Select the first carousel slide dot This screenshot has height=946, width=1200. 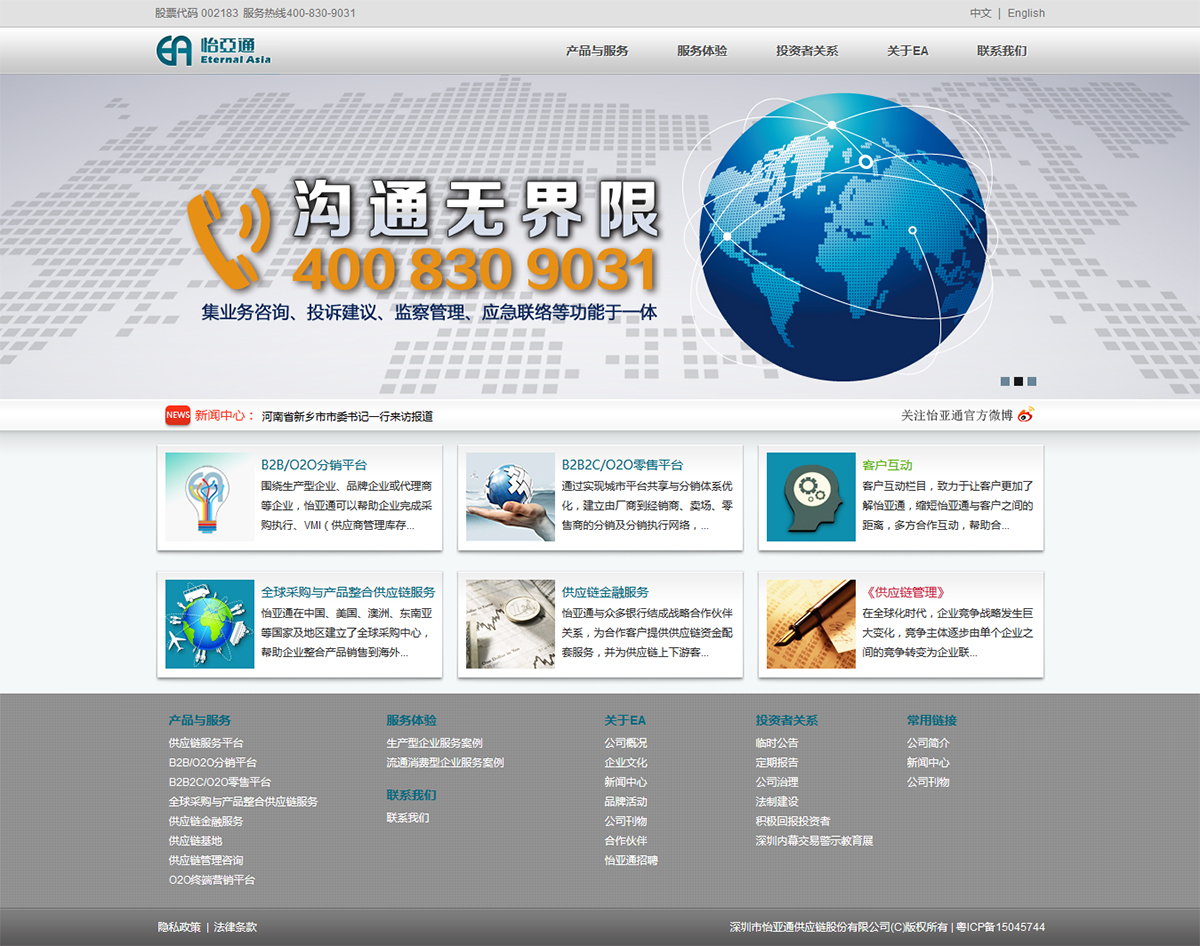[1005, 381]
